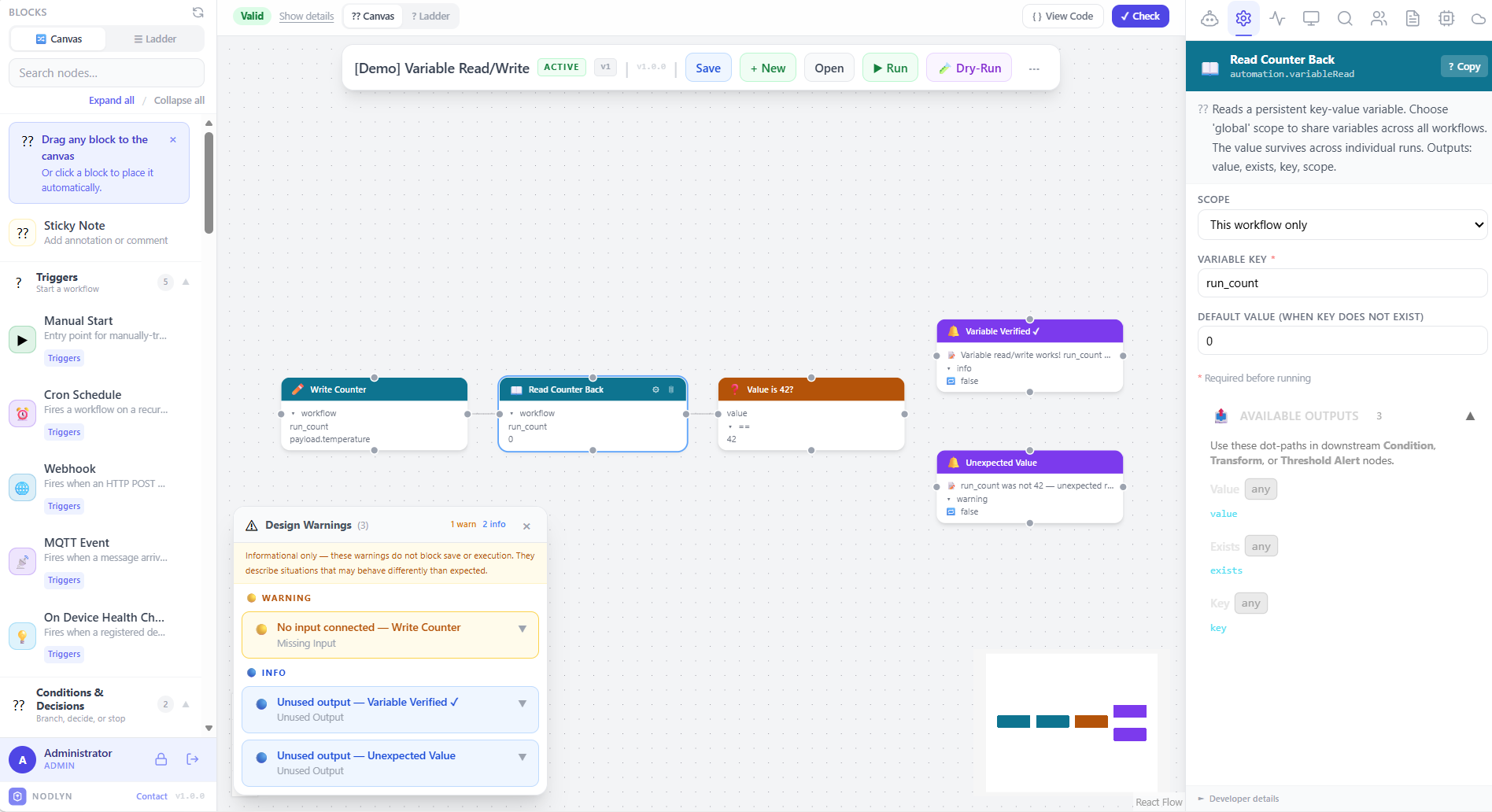Screen dimensions: 1492x812
Task: Click the Check button
Action: [x=1140, y=16]
